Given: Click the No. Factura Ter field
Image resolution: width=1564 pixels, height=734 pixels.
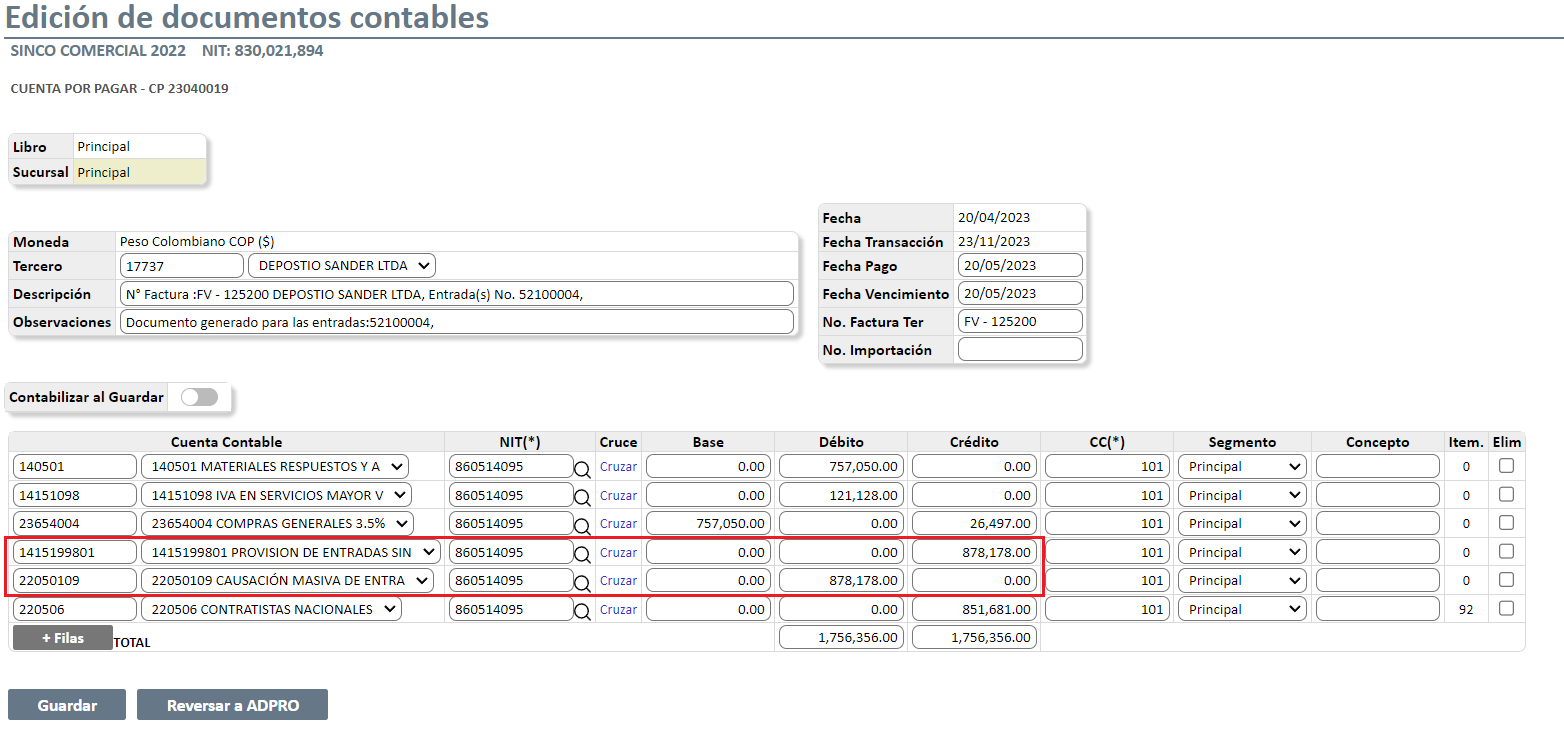Looking at the screenshot, I should [x=1020, y=321].
